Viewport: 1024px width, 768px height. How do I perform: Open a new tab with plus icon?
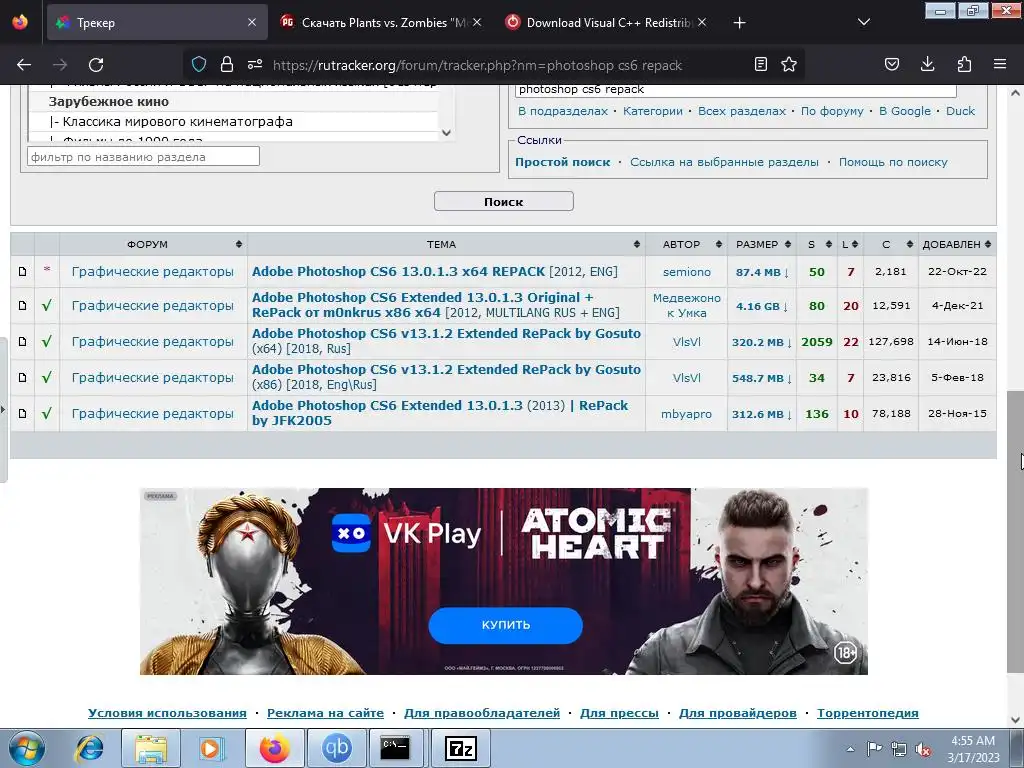(739, 23)
